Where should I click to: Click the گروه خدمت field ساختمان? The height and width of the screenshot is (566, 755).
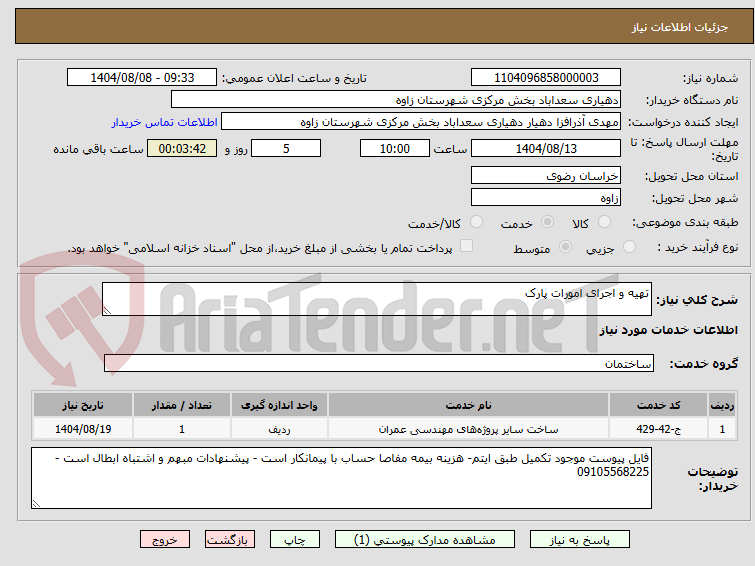pyautogui.click(x=379, y=363)
